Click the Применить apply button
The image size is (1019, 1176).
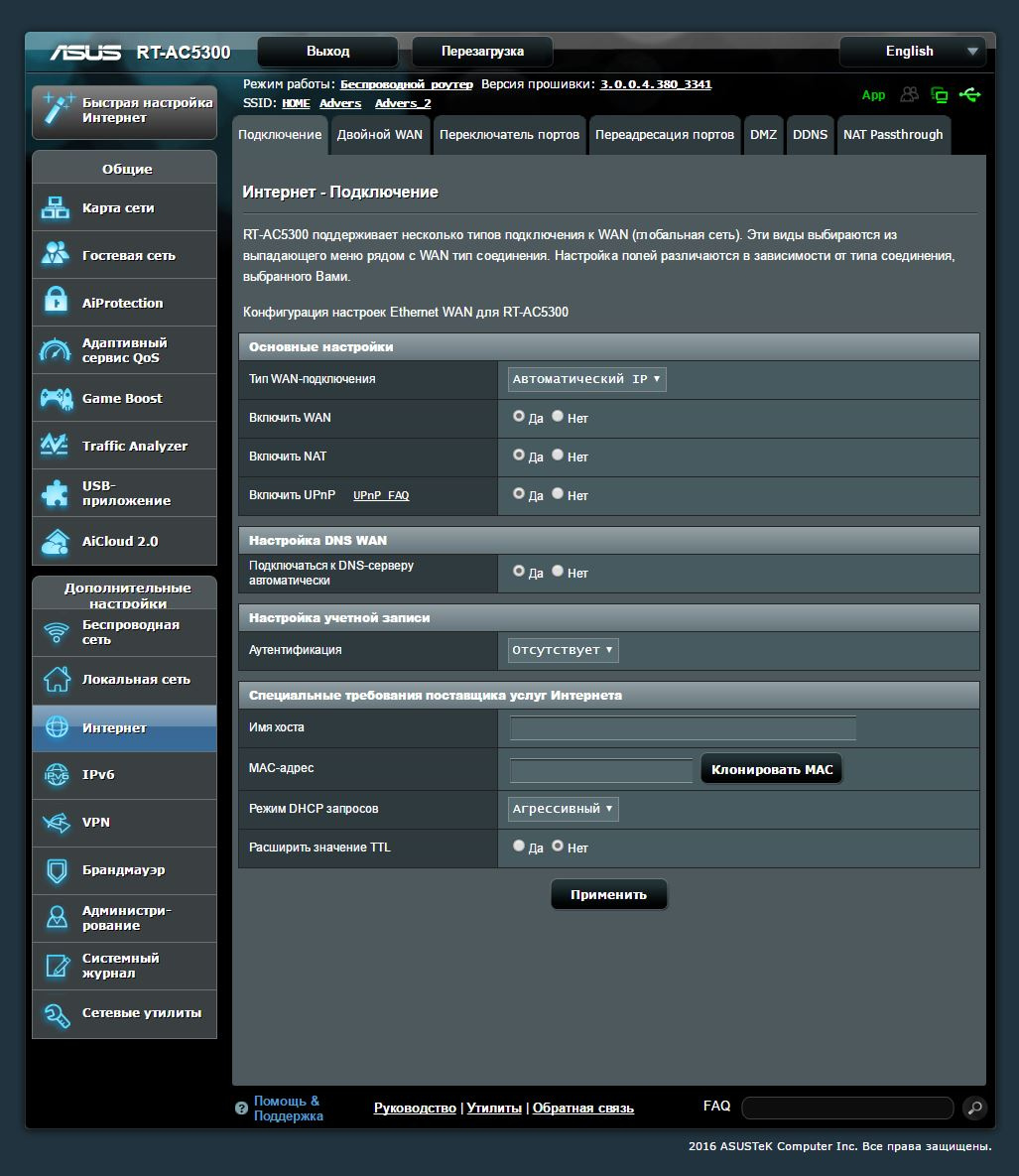[x=608, y=895]
